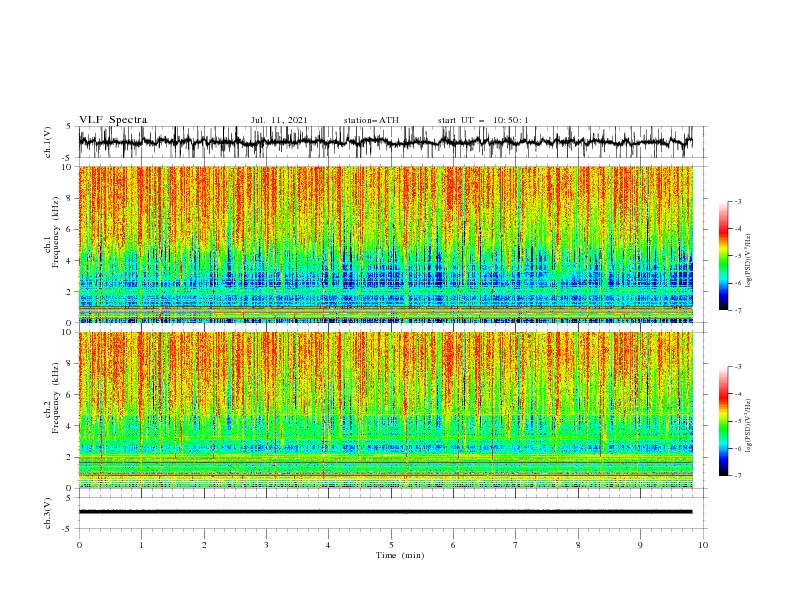Click the 'Time (min)' axis label
This screenshot has height=612, width=792.
pyautogui.click(x=400, y=555)
